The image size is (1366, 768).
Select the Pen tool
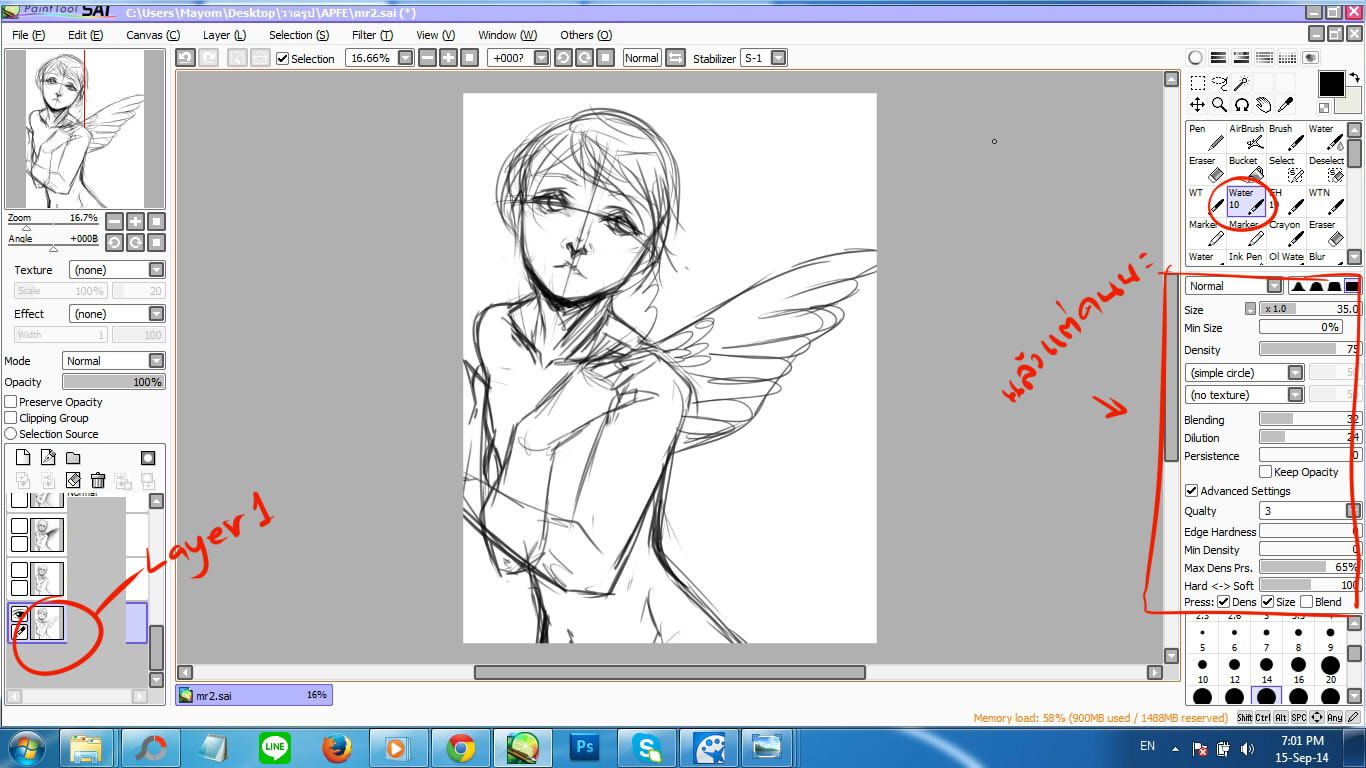1205,137
